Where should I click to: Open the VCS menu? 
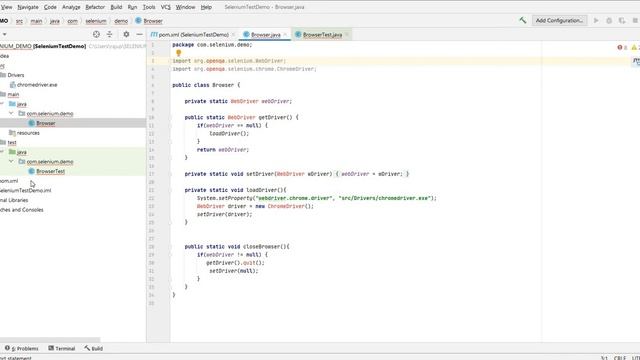point(166,7)
